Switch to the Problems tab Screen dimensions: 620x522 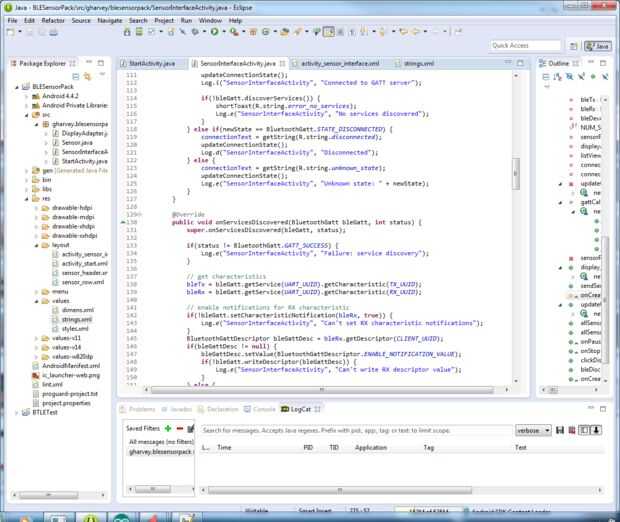(x=138, y=409)
